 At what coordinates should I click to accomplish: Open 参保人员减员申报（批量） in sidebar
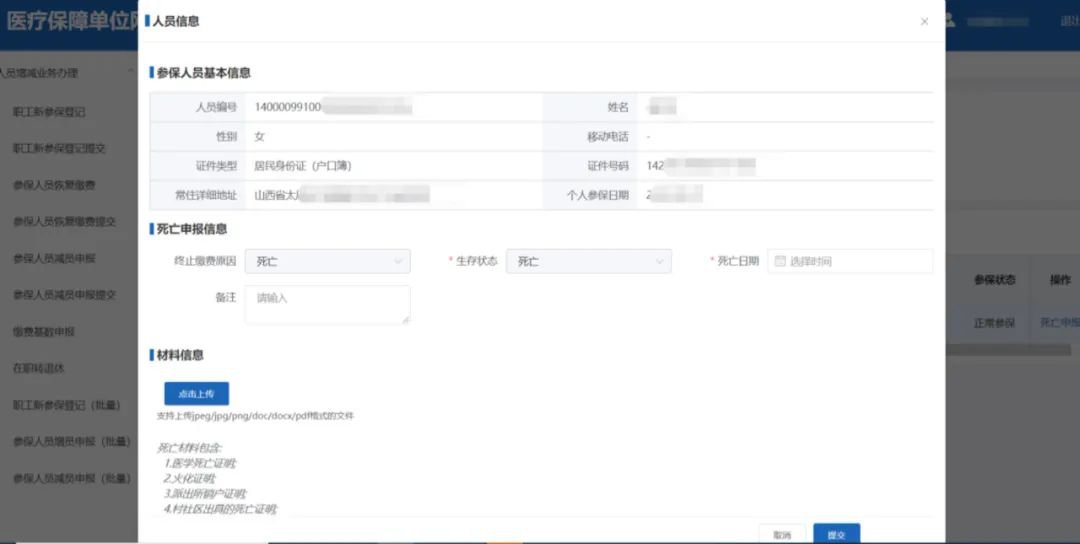[72, 478]
